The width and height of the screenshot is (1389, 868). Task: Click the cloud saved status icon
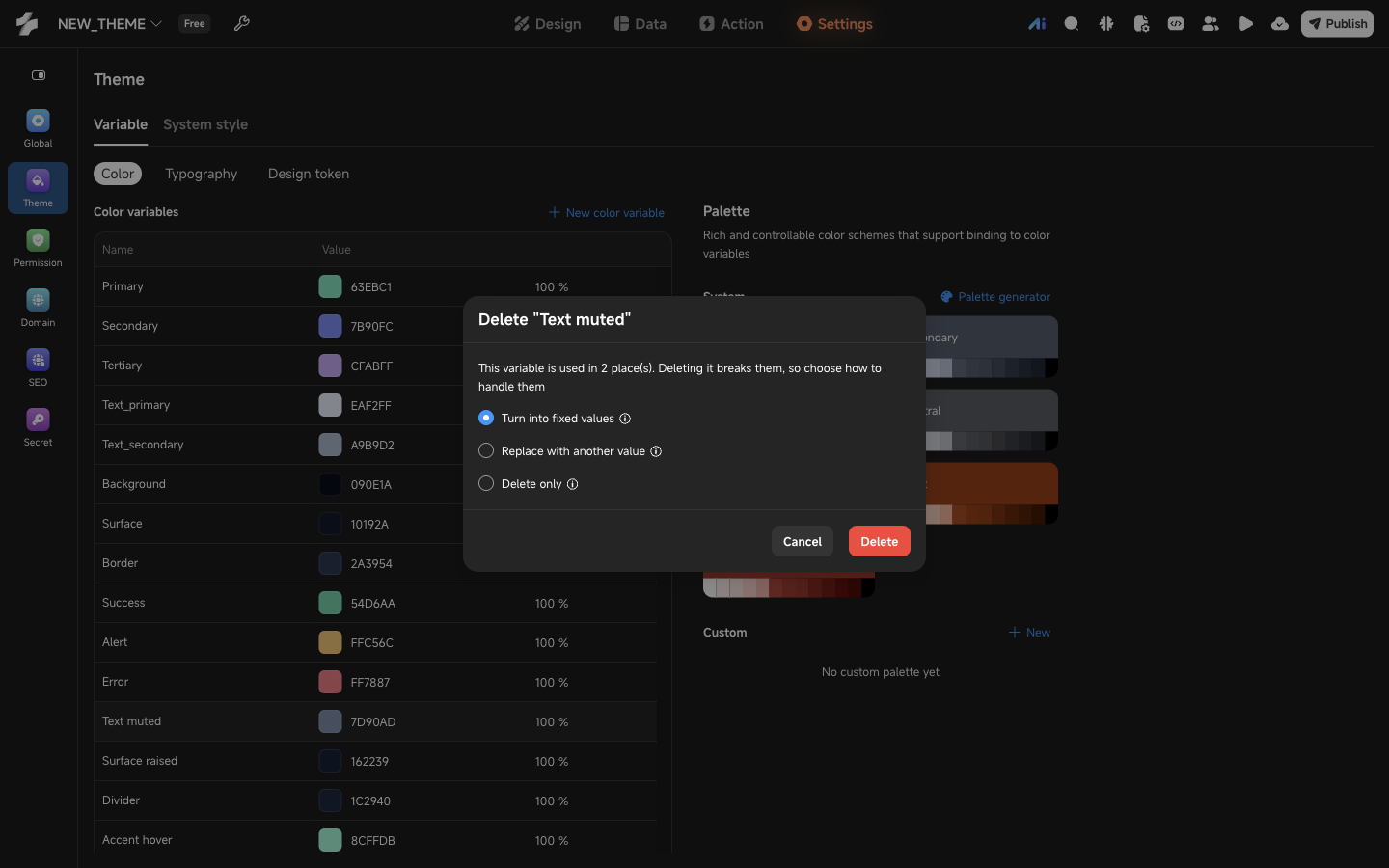click(x=1280, y=24)
